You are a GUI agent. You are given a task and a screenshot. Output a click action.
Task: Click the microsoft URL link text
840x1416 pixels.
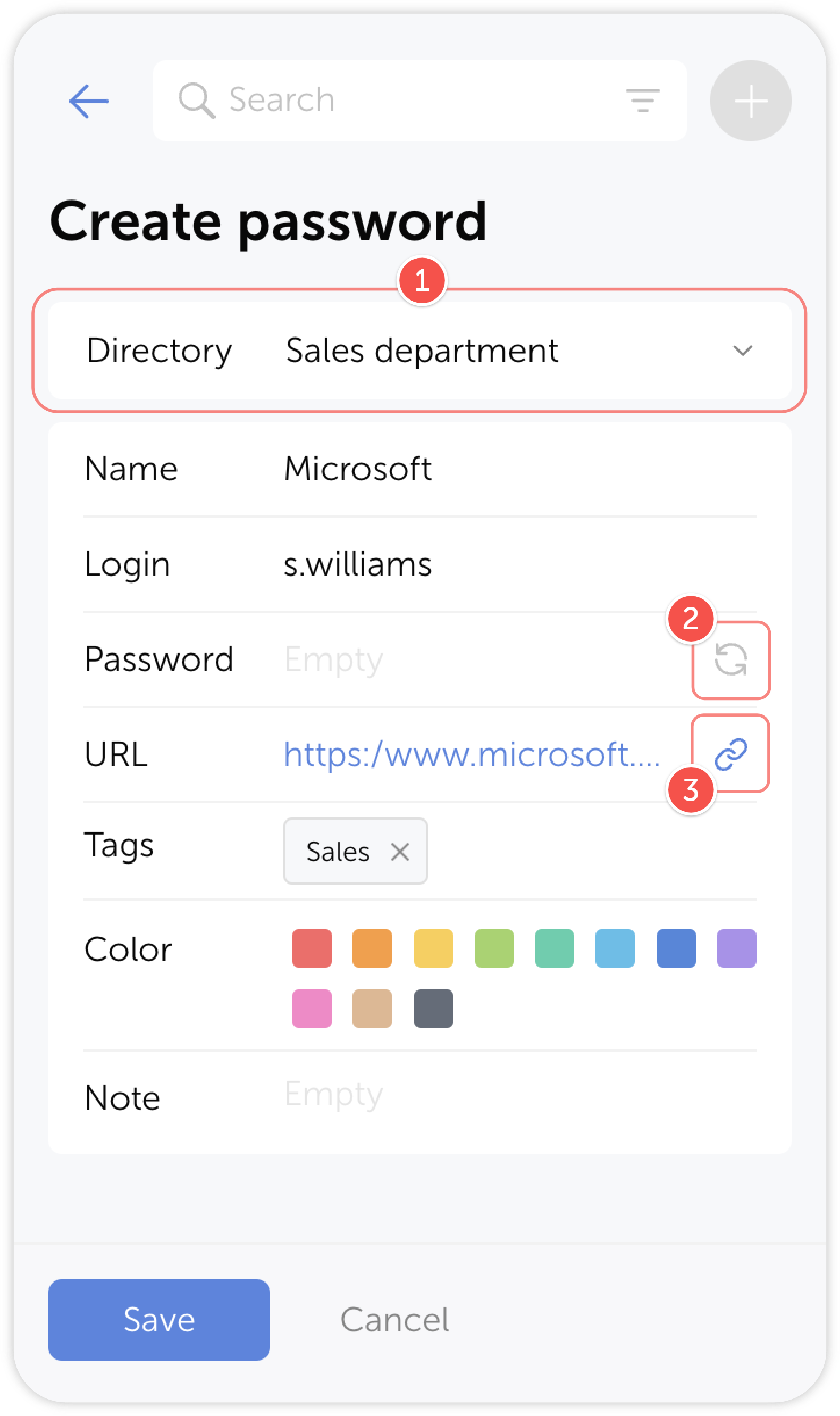coord(472,755)
